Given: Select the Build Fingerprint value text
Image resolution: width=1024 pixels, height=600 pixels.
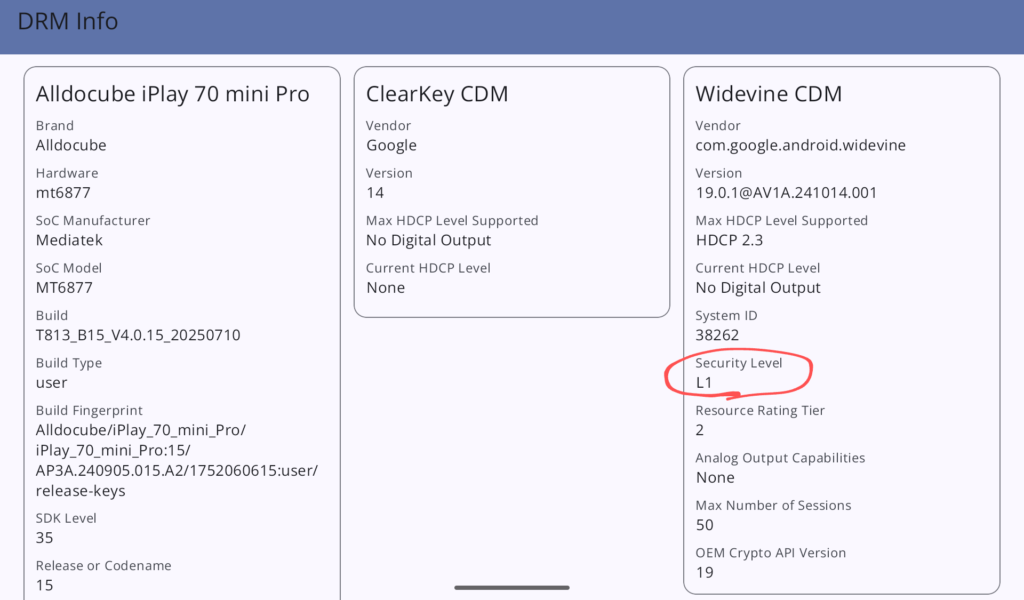Looking at the screenshot, I should pos(177,460).
